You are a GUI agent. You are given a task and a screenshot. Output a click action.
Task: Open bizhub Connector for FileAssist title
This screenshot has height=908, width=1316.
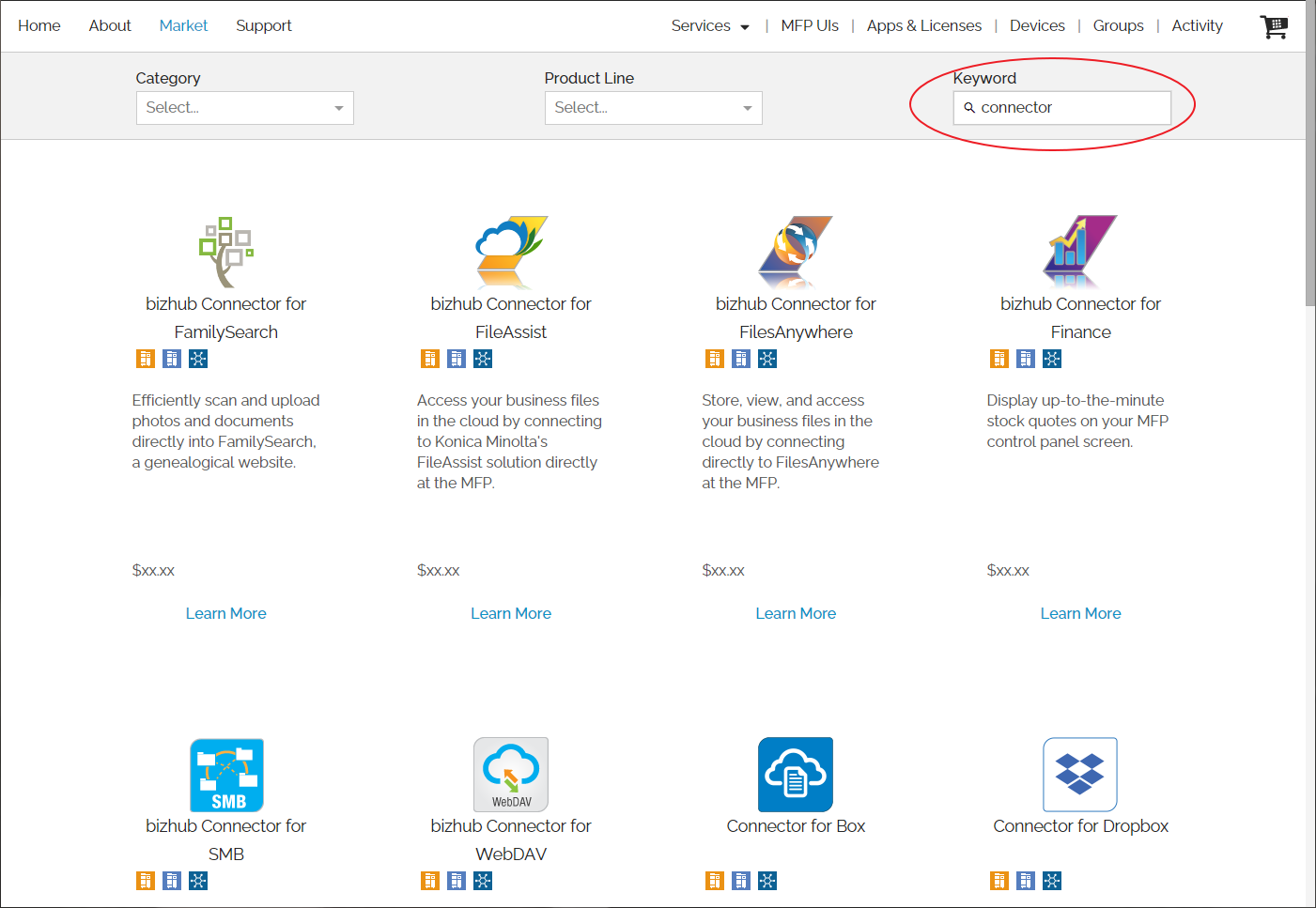click(x=511, y=317)
